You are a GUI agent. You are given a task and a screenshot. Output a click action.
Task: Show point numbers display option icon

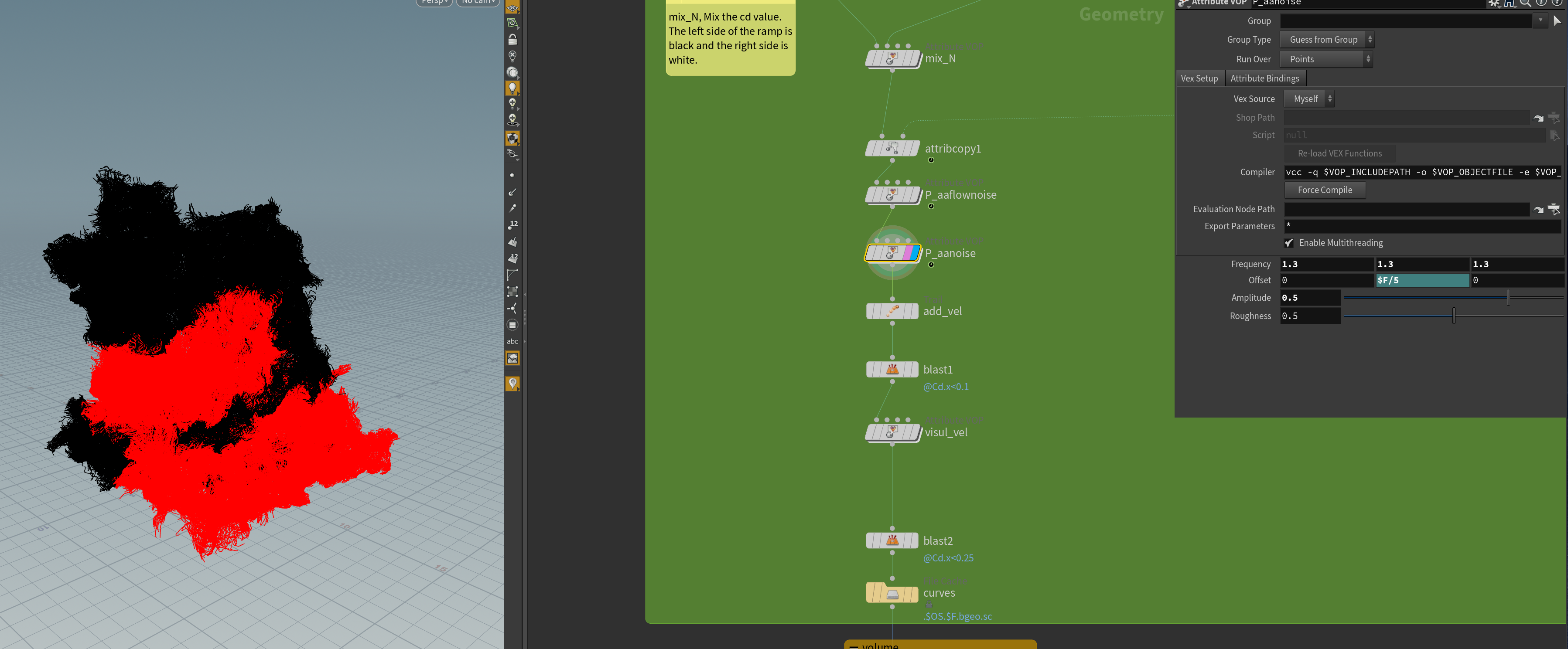coord(512,224)
